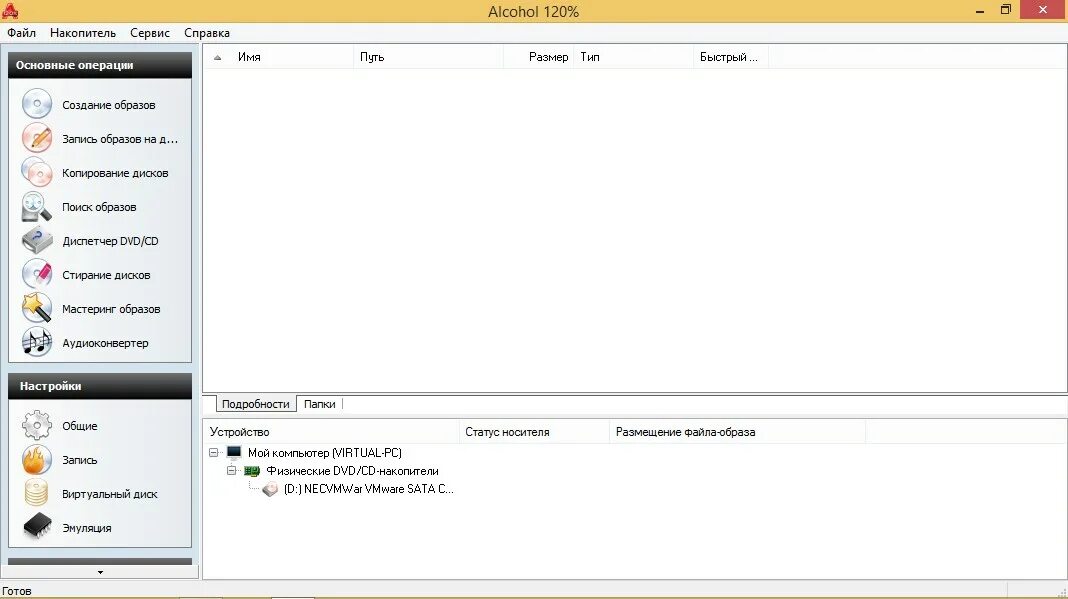Click the Мастеринг образов wand icon
The width and height of the screenshot is (1068, 599).
pyautogui.click(x=37, y=308)
